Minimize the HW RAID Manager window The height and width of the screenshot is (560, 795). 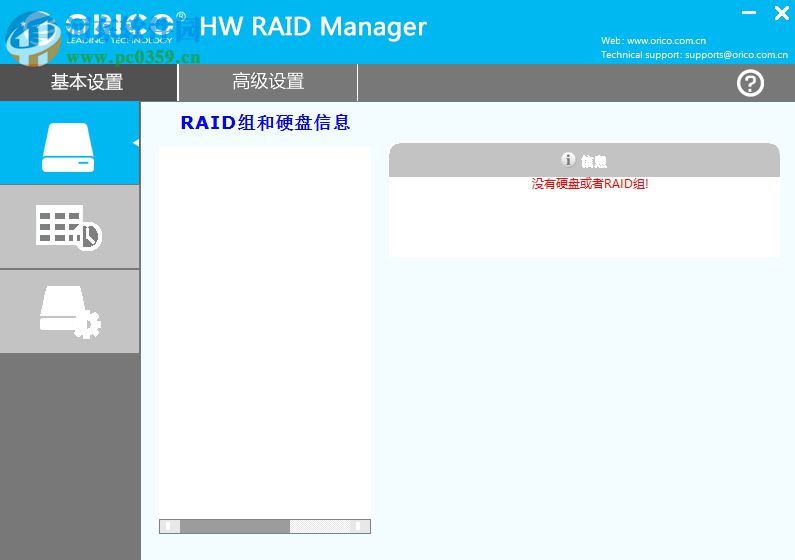click(x=748, y=13)
